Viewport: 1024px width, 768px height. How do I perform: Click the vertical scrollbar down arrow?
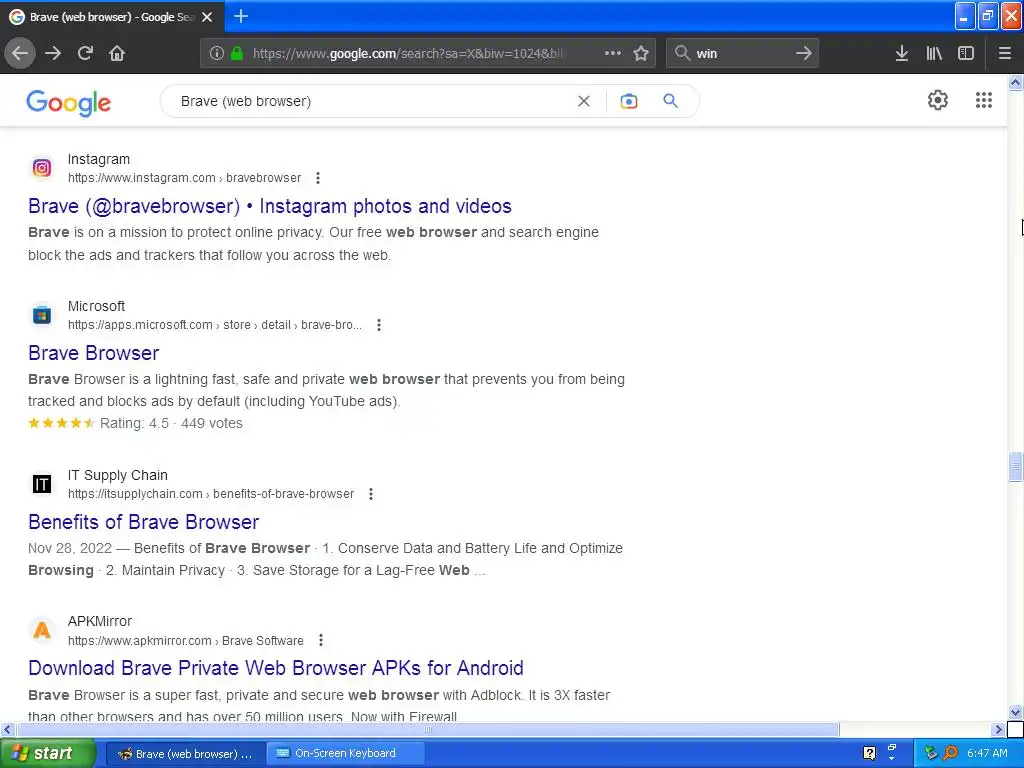click(x=1015, y=712)
